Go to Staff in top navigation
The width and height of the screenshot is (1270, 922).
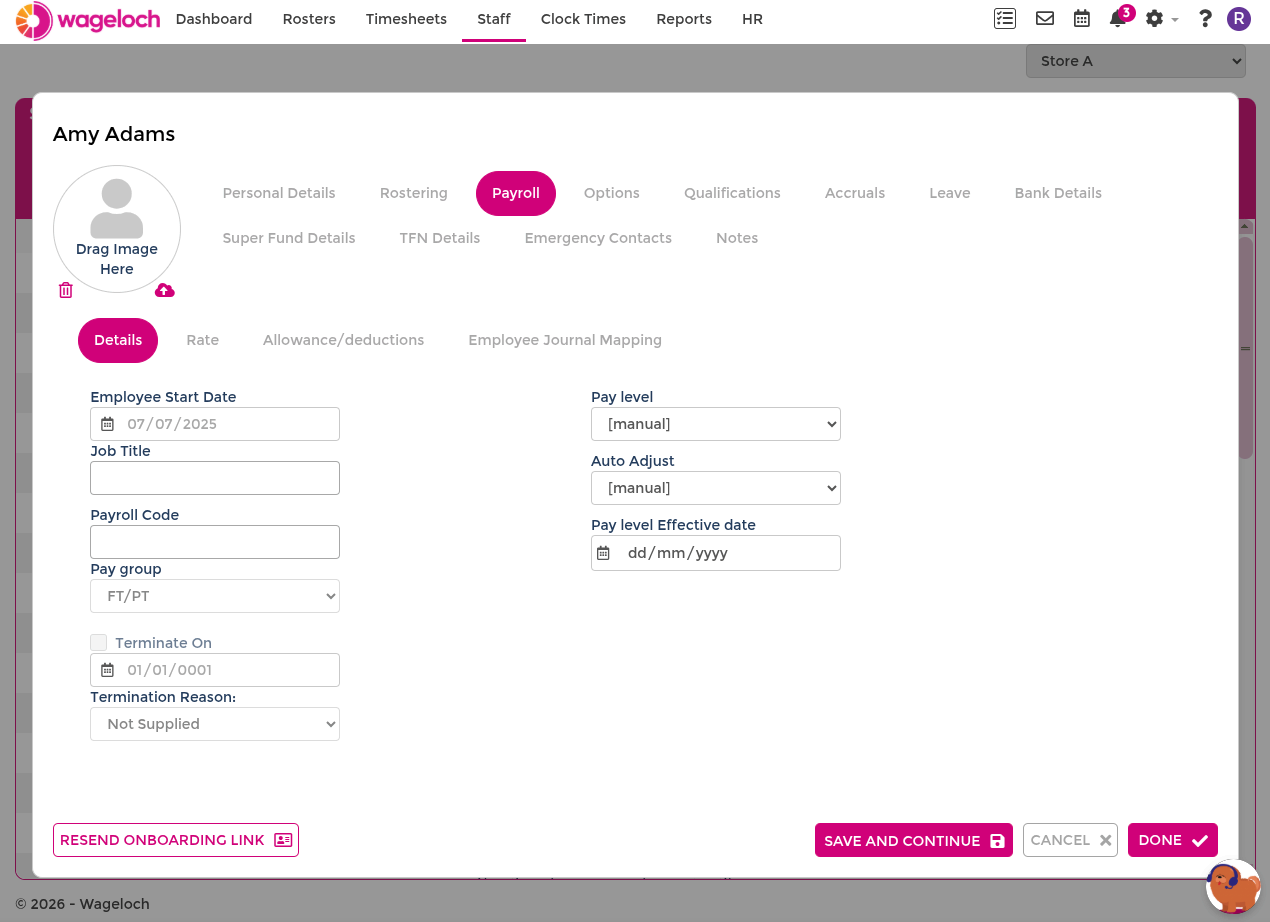494,19
